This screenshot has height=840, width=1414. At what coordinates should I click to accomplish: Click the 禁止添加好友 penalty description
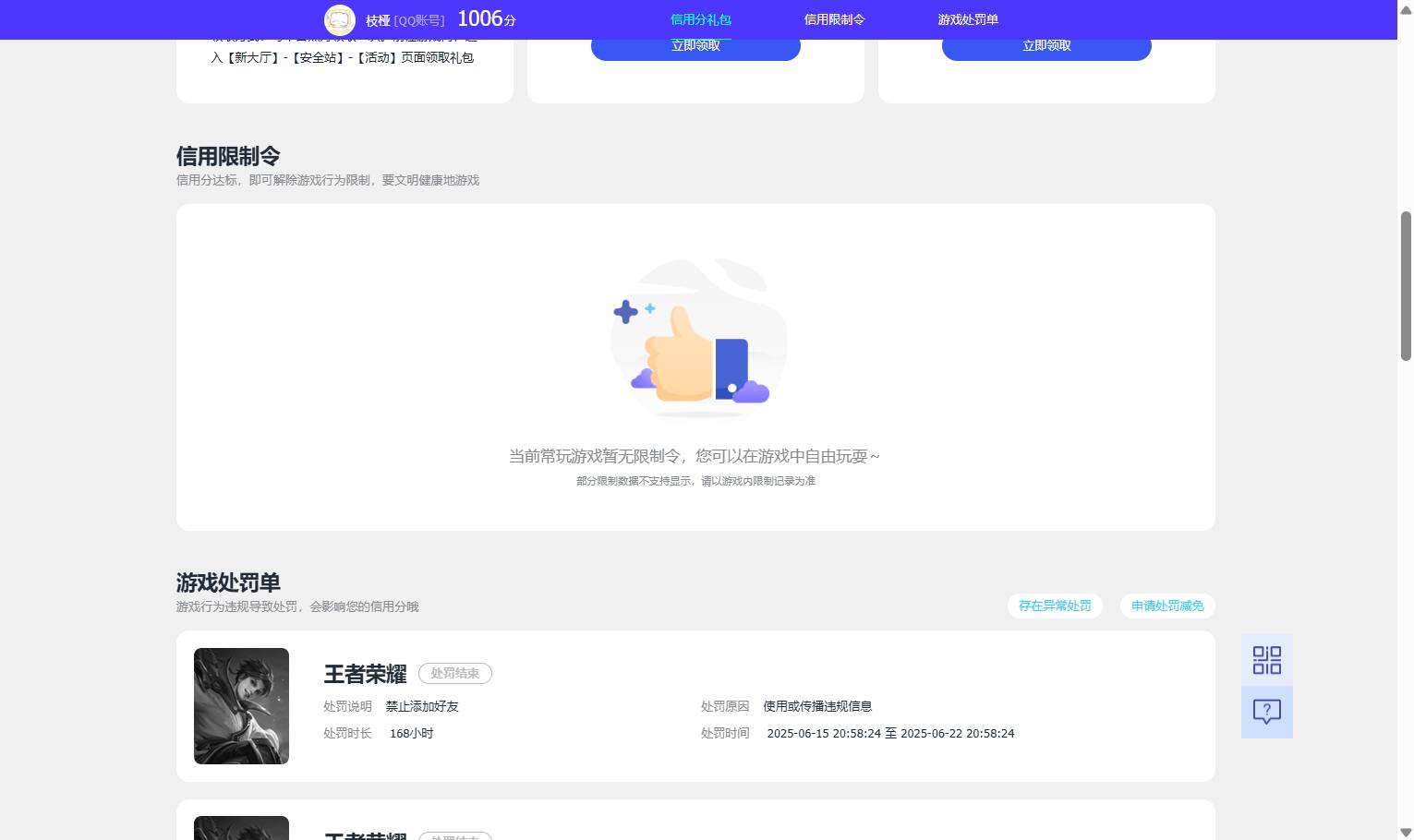(x=422, y=706)
